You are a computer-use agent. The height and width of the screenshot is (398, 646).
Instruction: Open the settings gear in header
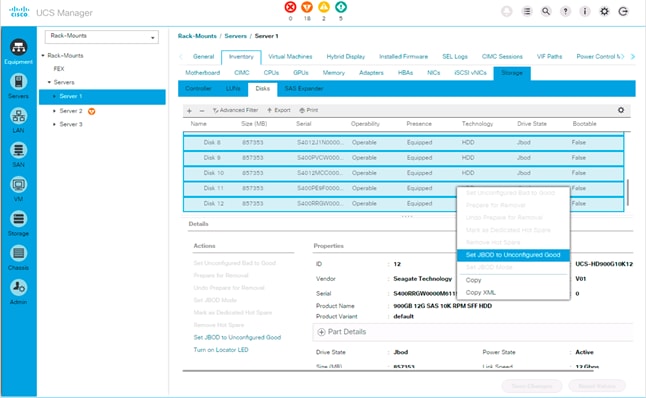point(604,12)
